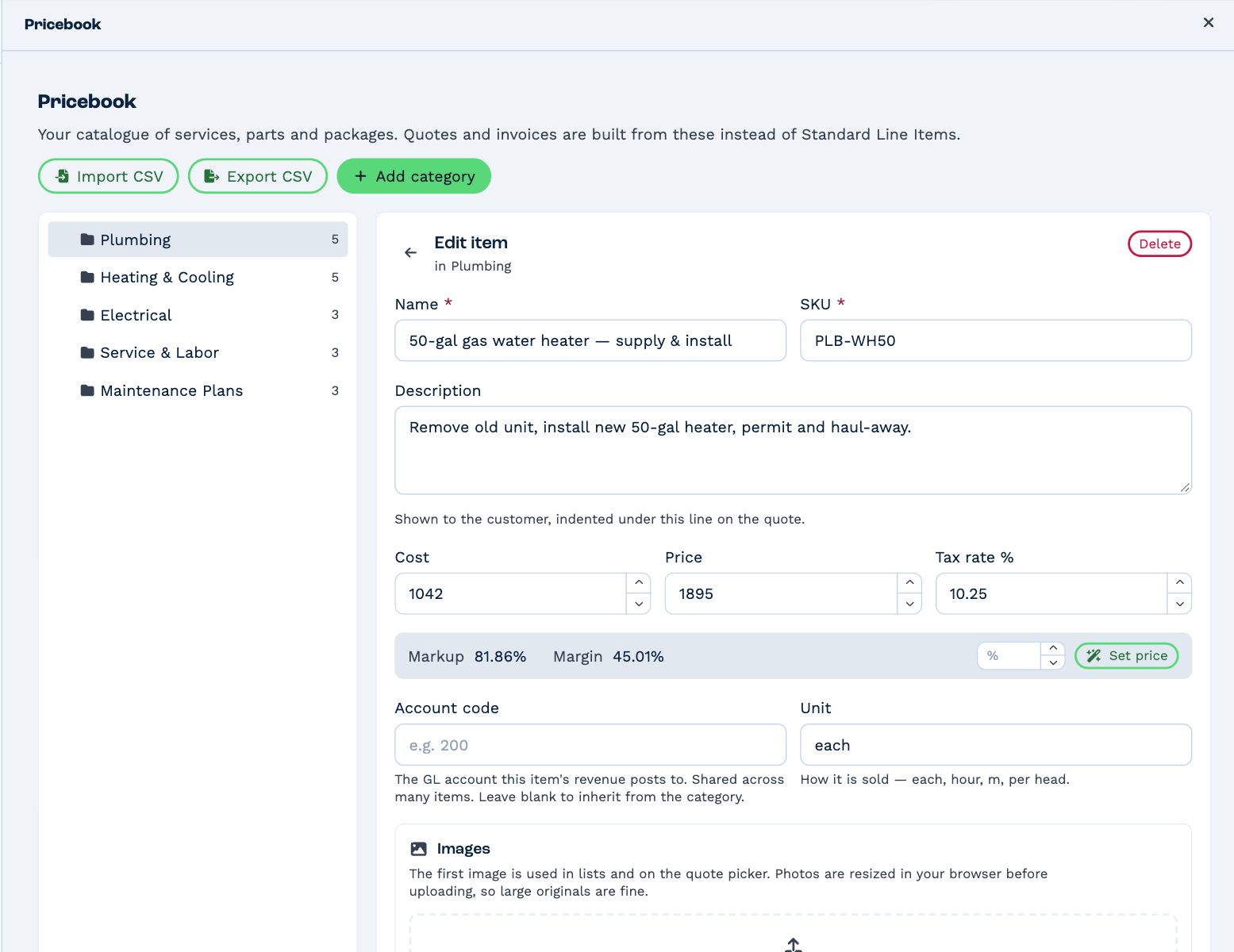
Task: Click the Images section picture icon
Action: [418, 849]
